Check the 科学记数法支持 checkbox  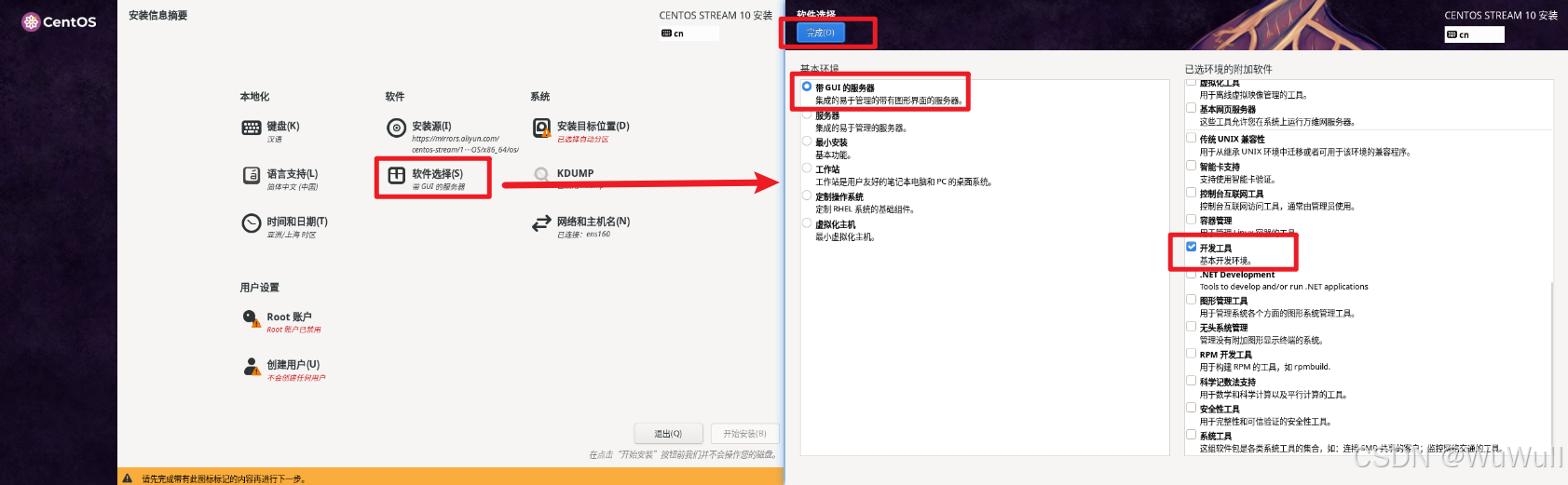(x=1191, y=381)
